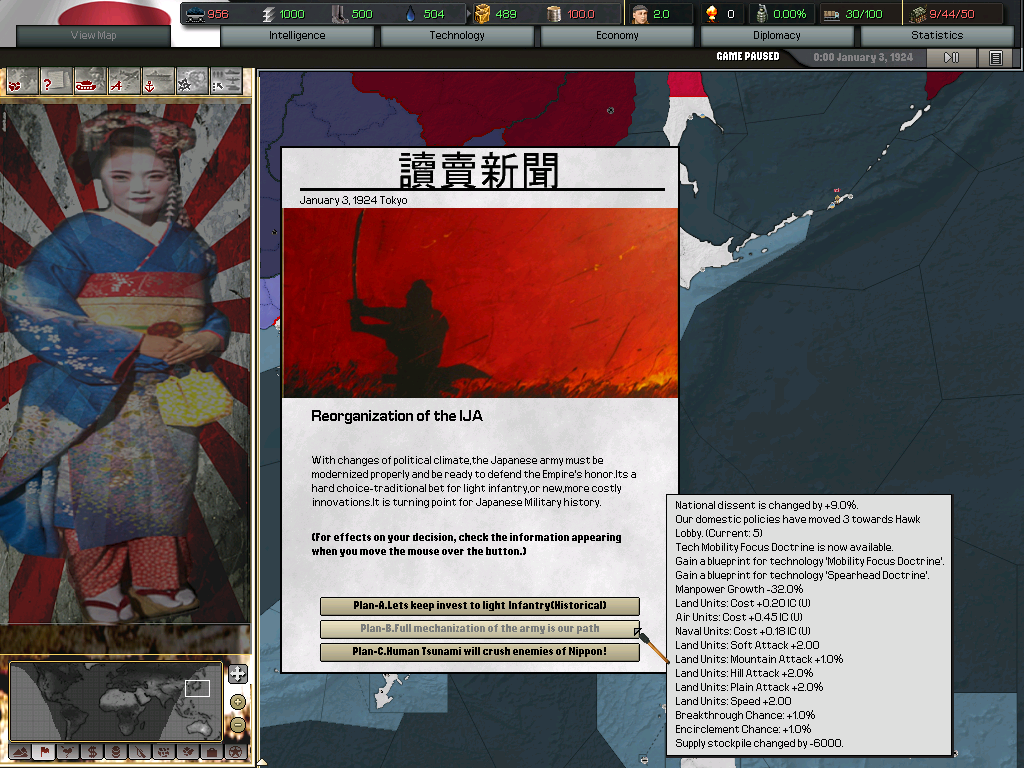1024x768 pixels.
Task: Click the question mark help icon
Action: [x=55, y=82]
